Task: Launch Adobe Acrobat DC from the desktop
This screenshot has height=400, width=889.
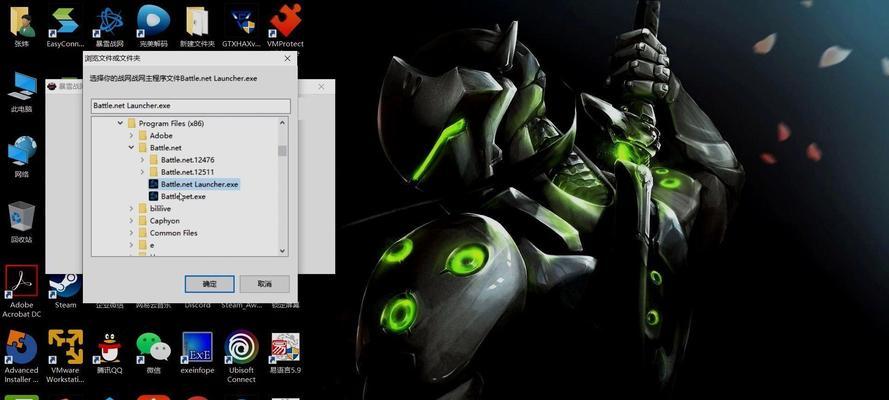Action: click(22, 291)
